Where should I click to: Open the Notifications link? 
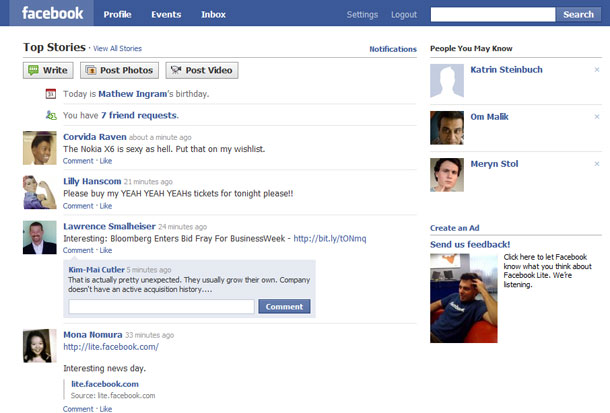tap(393, 49)
